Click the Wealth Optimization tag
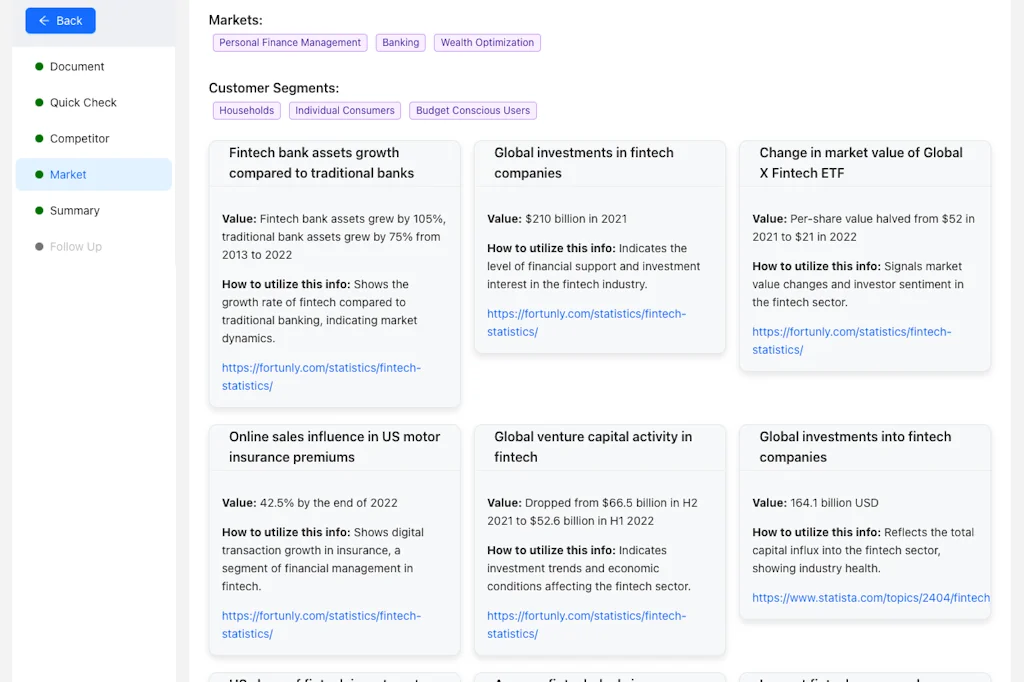 487,43
